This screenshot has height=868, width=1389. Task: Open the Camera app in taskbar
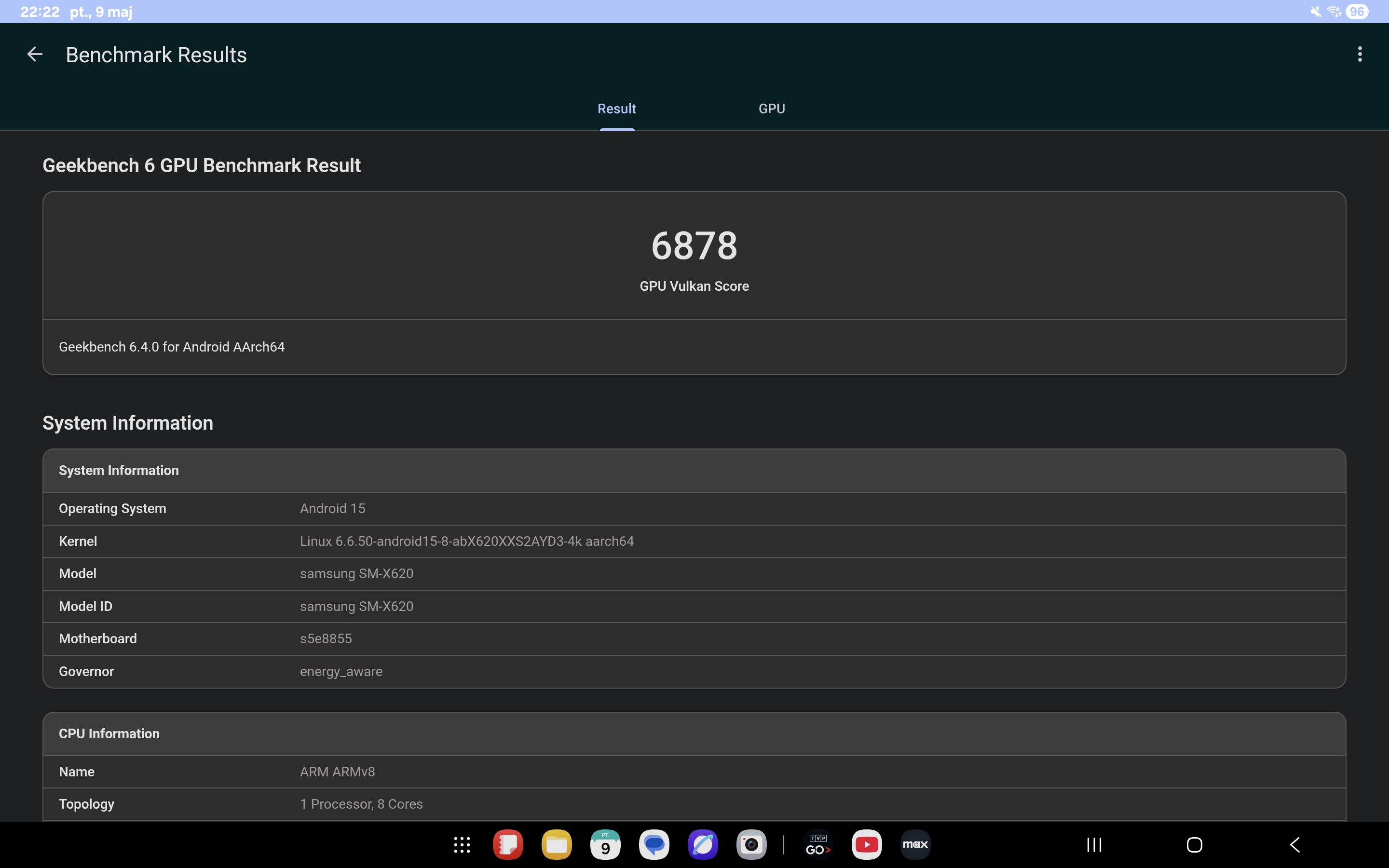coord(751,844)
